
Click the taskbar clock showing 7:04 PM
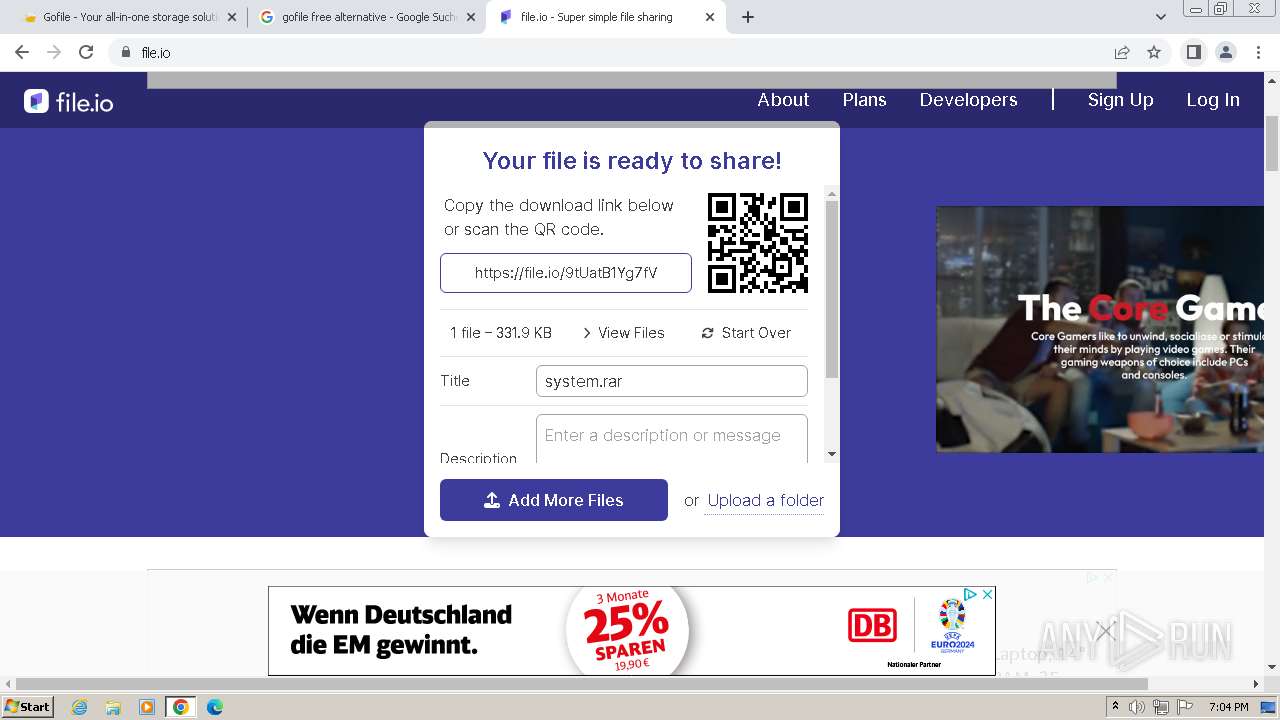click(1228, 707)
